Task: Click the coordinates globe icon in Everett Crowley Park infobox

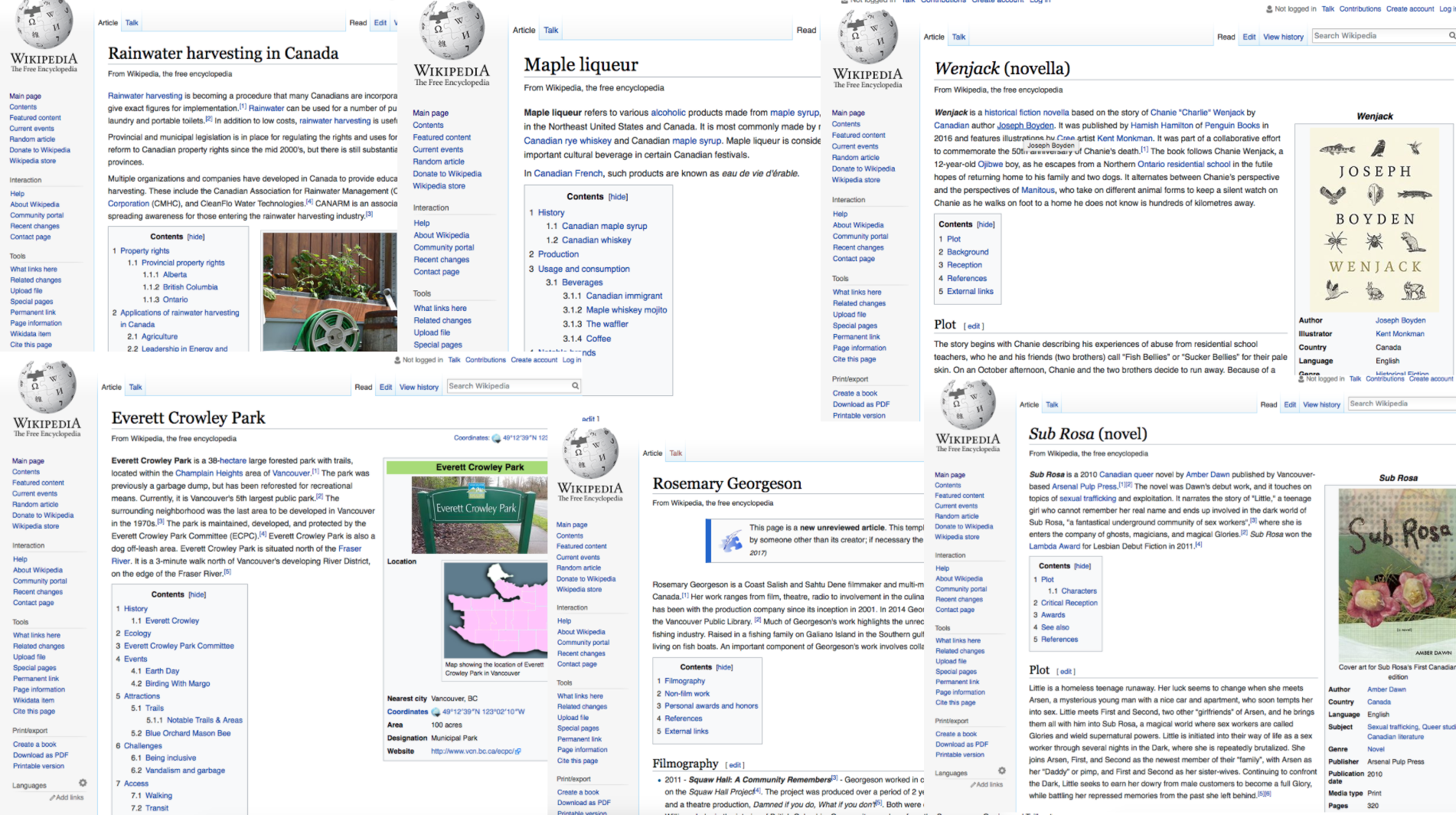Action: click(x=436, y=712)
